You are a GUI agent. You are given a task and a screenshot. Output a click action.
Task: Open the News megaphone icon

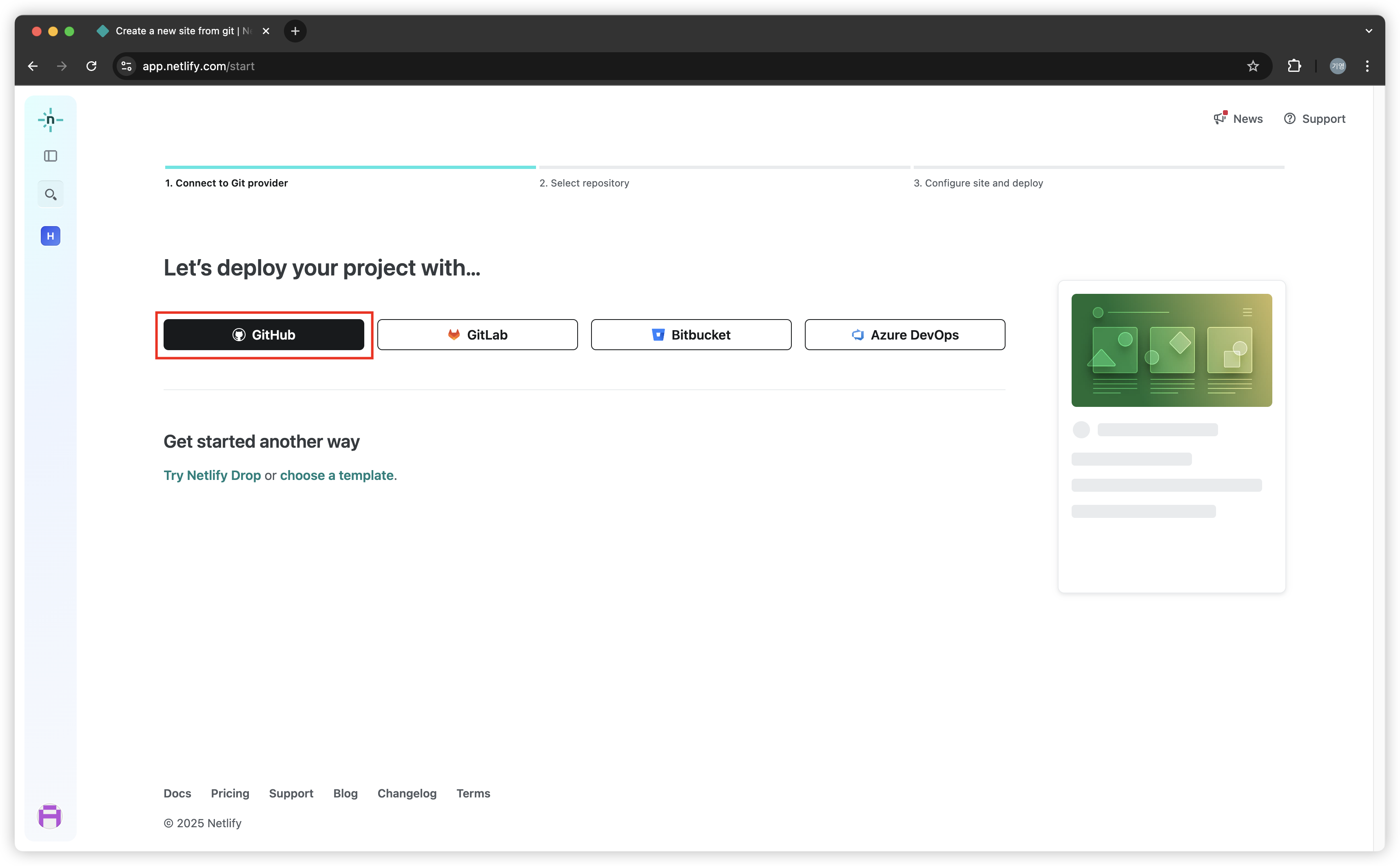click(x=1220, y=118)
